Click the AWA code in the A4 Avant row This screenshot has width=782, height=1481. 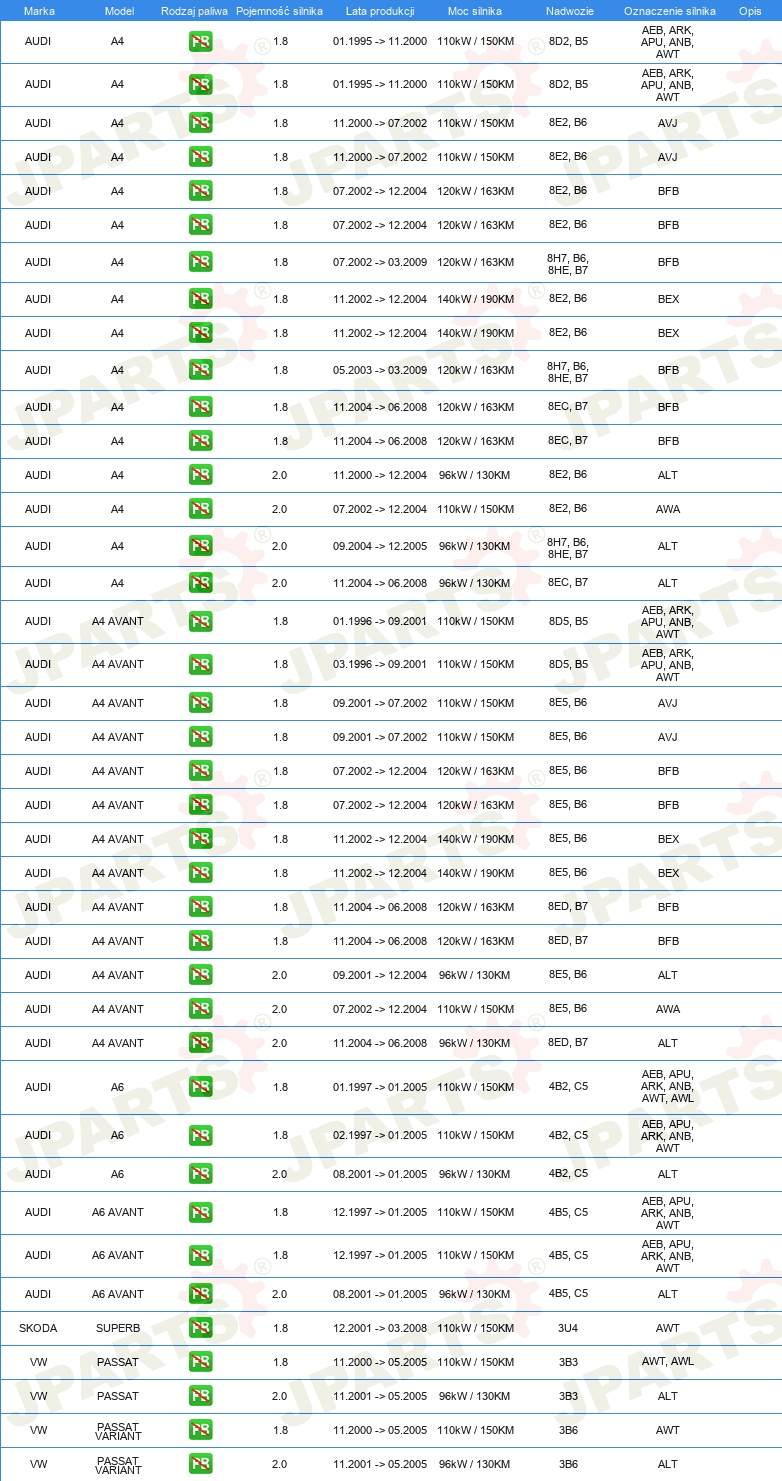(x=668, y=1009)
